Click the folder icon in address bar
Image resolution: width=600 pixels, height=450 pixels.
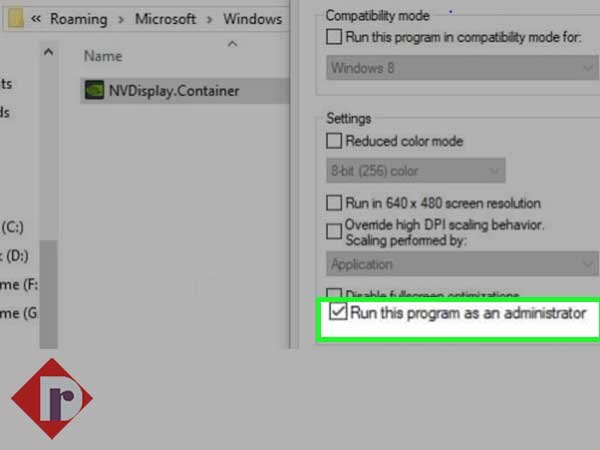pyautogui.click(x=15, y=18)
